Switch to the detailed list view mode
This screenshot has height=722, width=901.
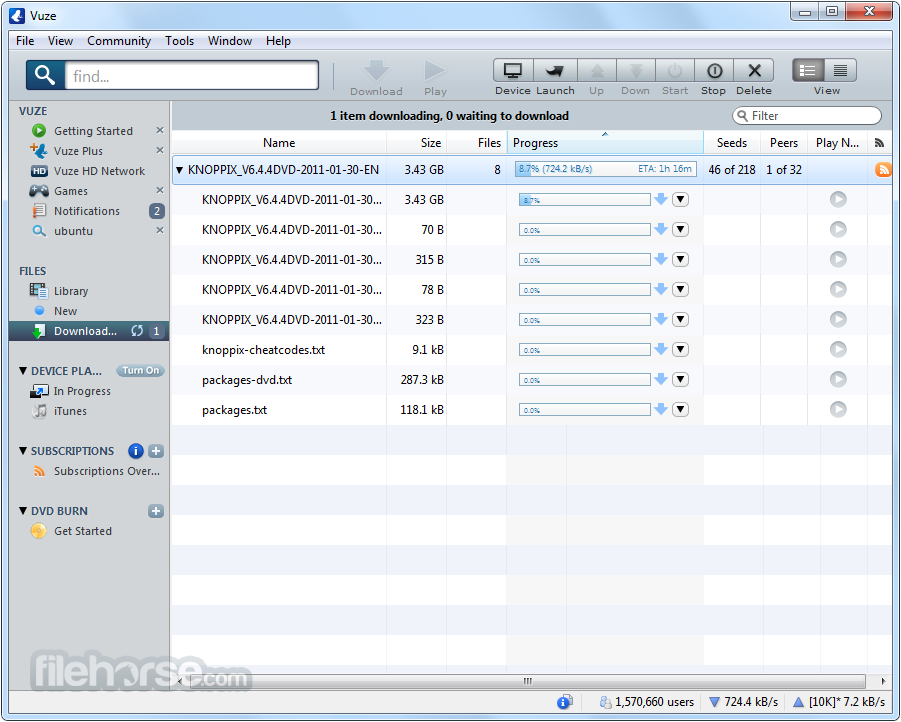(840, 70)
